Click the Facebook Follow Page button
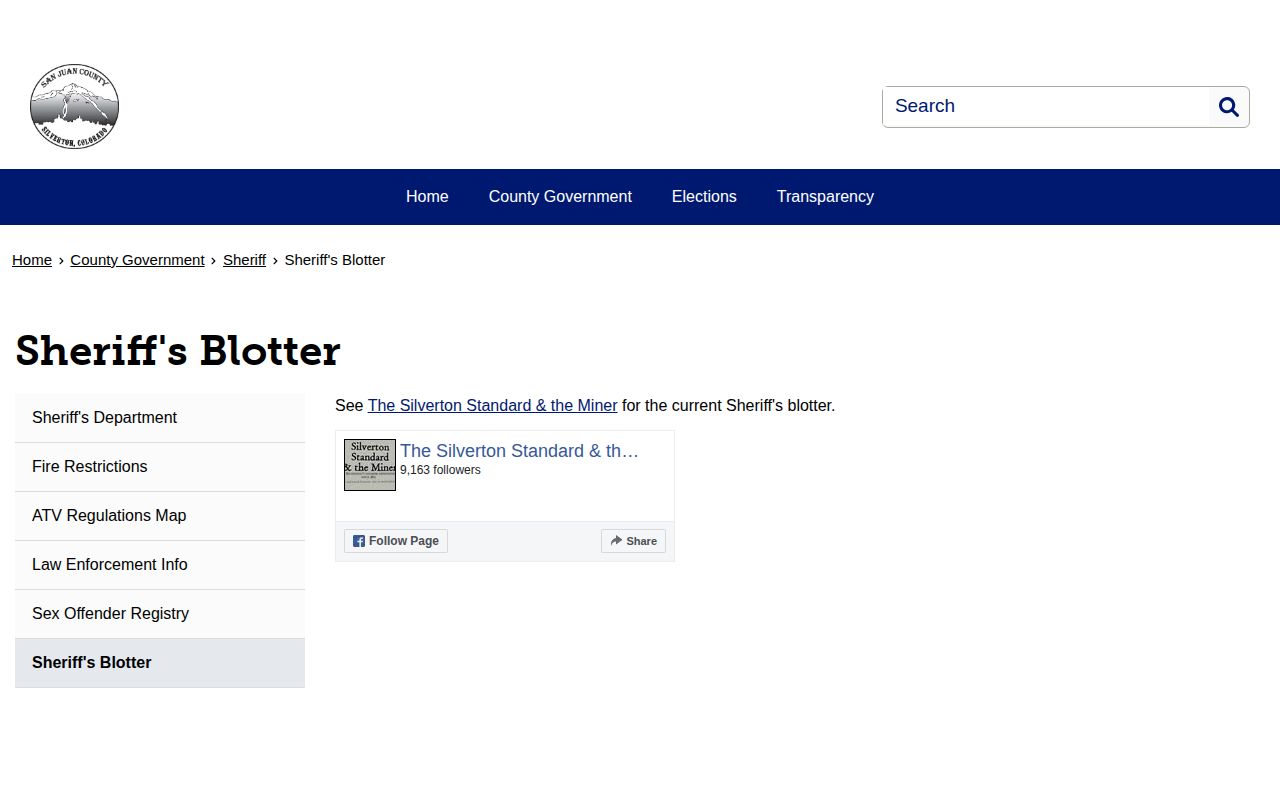Viewport: 1280px width, 800px height. [396, 541]
